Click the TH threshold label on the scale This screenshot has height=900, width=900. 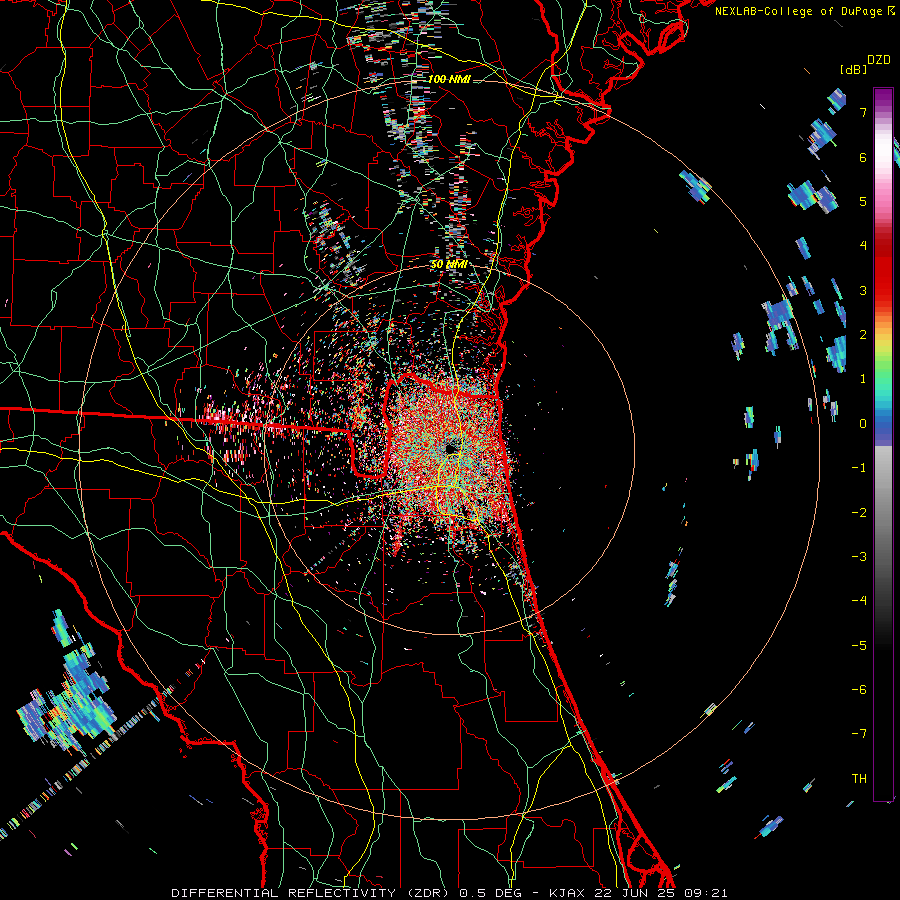859,778
